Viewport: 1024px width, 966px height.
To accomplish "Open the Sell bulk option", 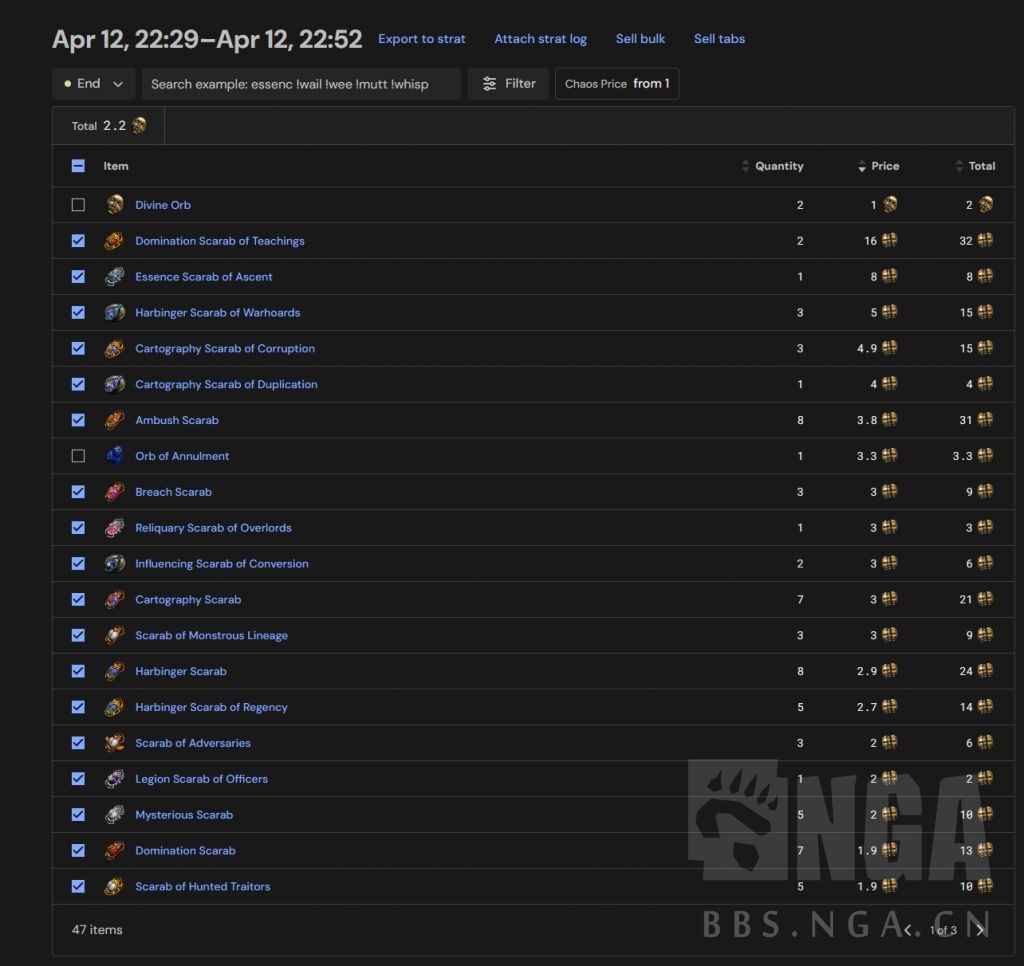I will click(640, 39).
